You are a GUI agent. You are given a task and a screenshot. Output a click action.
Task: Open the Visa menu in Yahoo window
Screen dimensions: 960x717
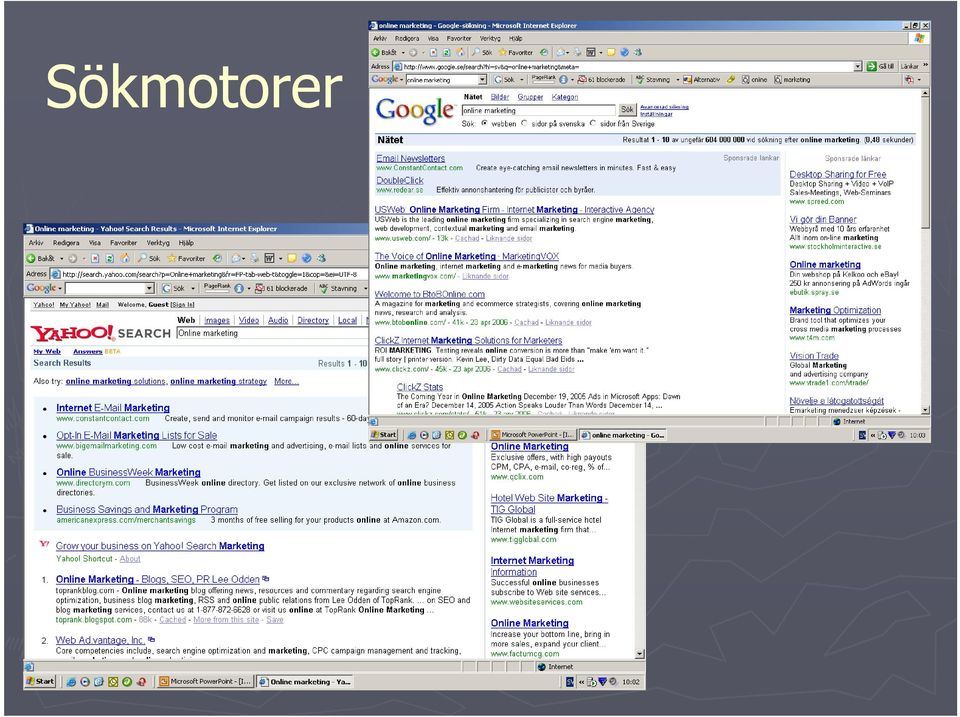coord(95,243)
